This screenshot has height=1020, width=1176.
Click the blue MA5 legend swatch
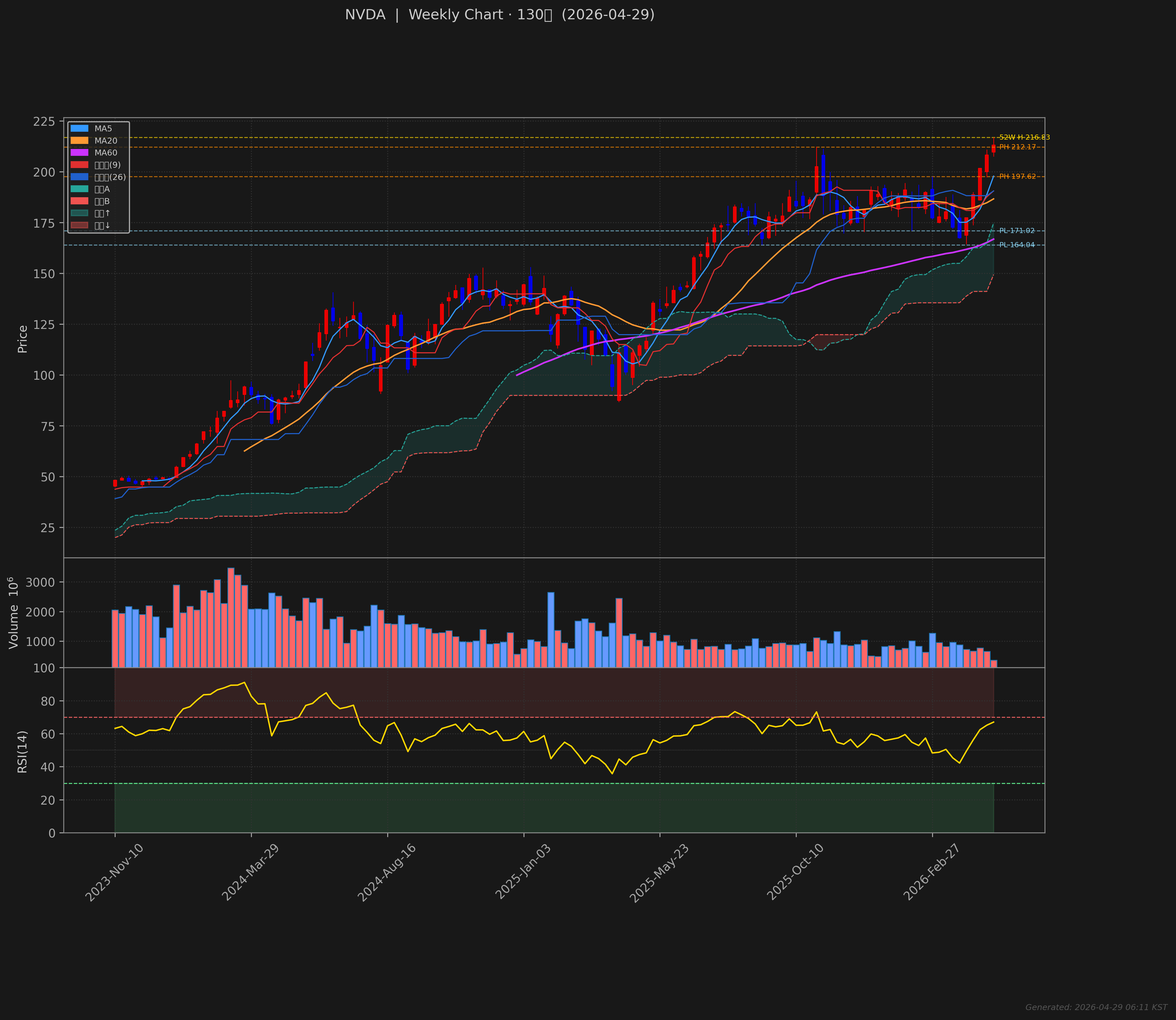pyautogui.click(x=79, y=129)
